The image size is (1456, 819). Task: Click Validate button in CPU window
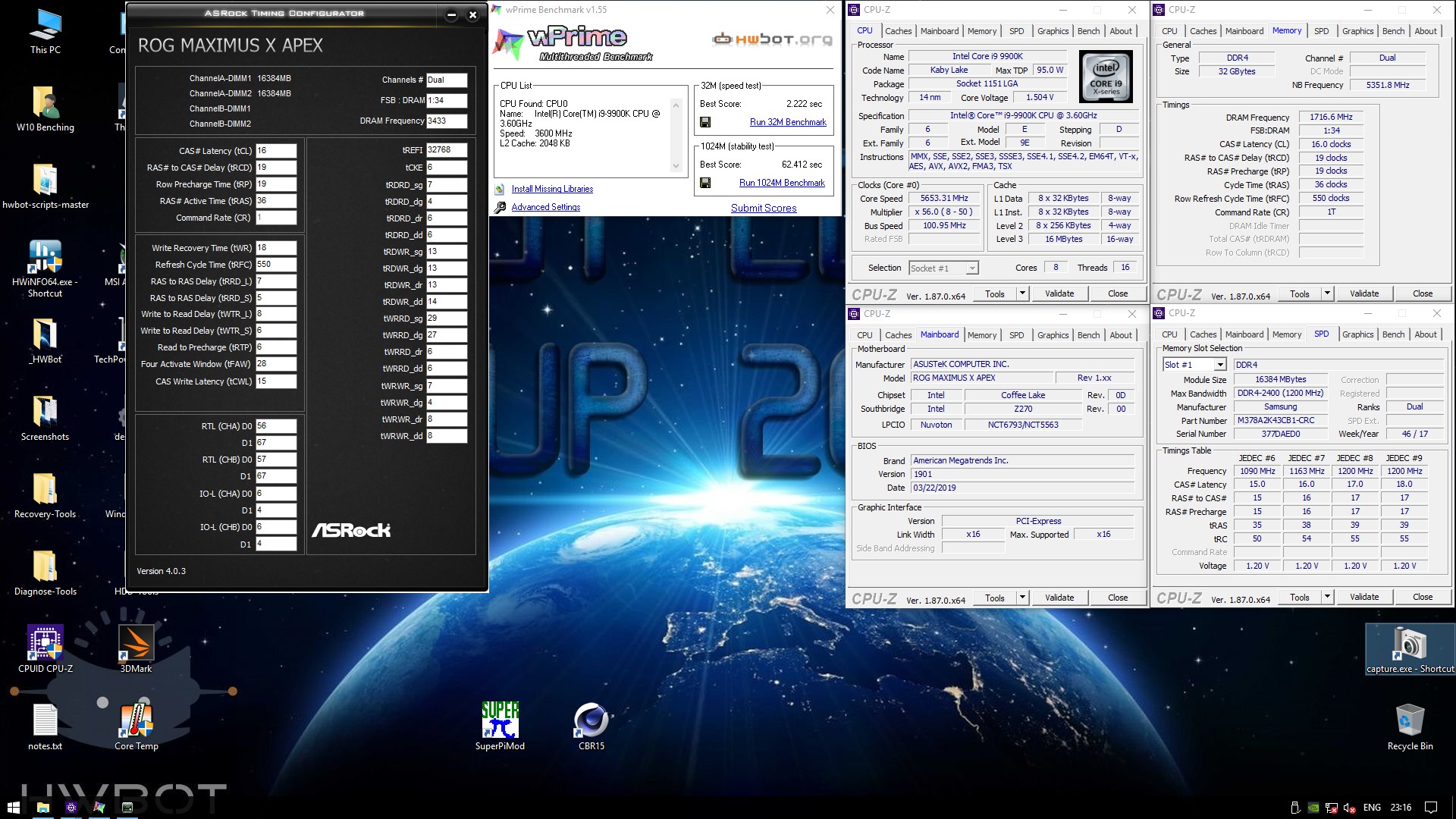1059,293
